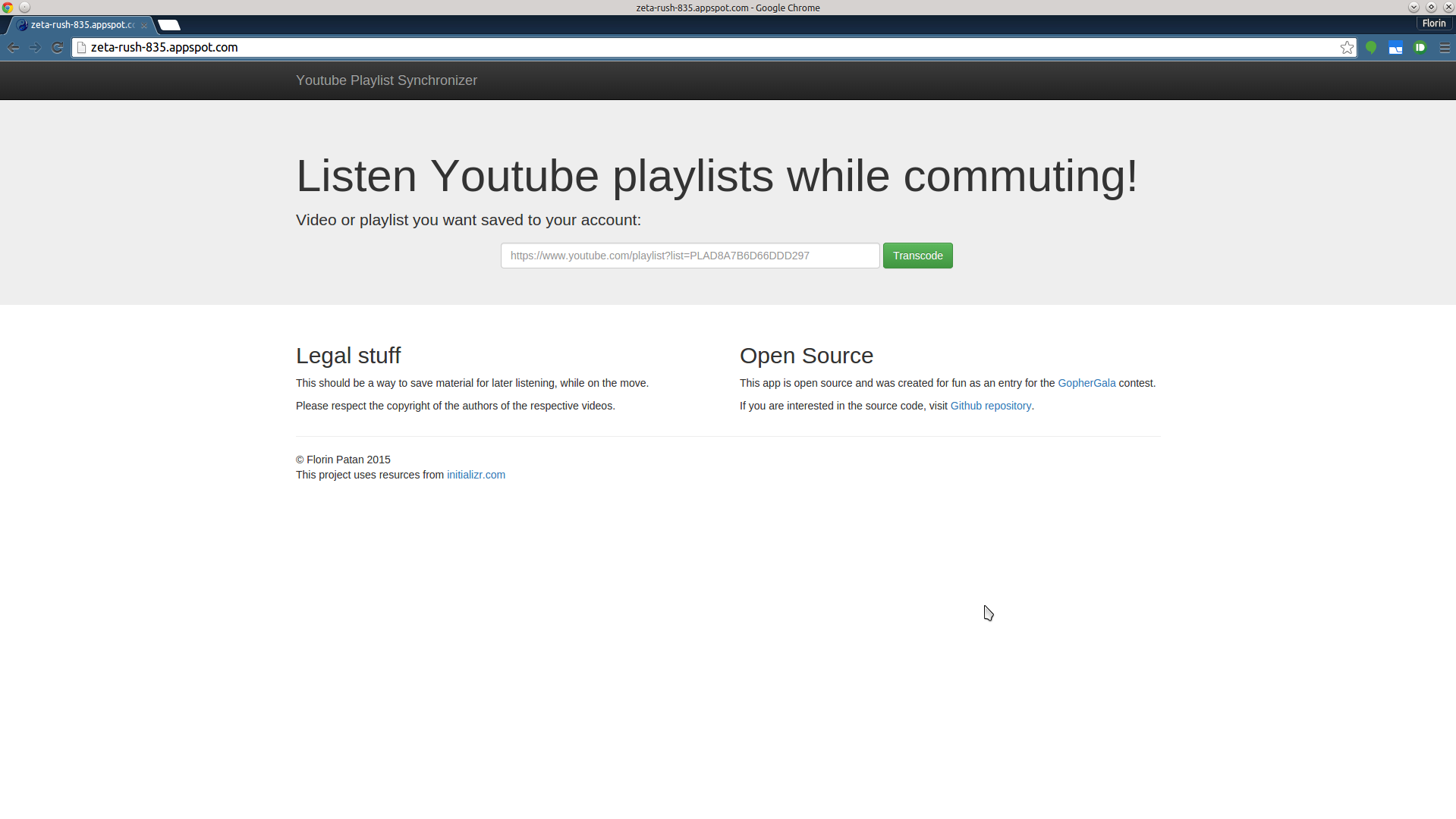Click the Youtube Playlist Synchronizer navbar title
The width and height of the screenshot is (1456, 819).
click(386, 80)
